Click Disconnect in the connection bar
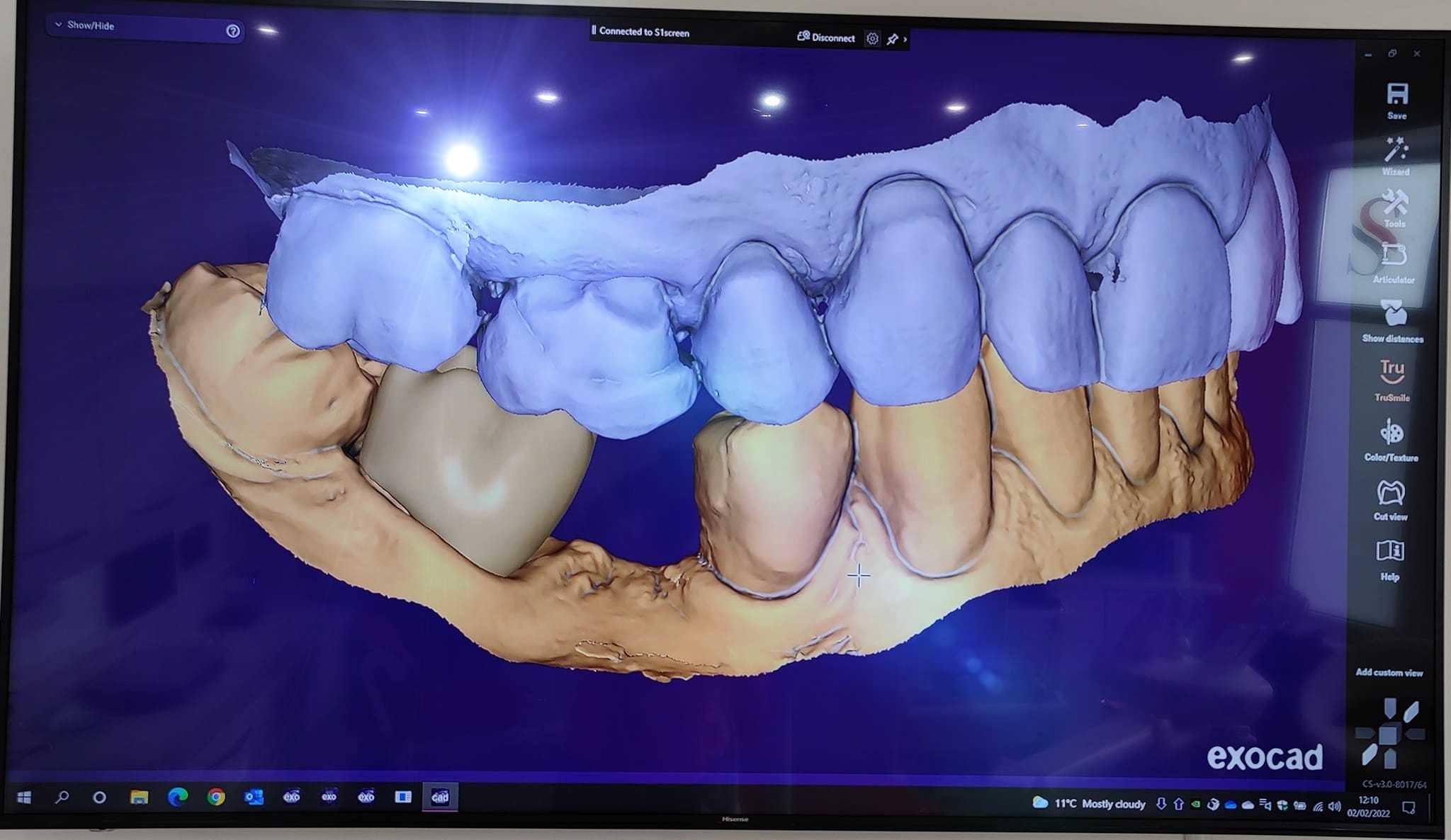The image size is (1451, 840). click(826, 38)
